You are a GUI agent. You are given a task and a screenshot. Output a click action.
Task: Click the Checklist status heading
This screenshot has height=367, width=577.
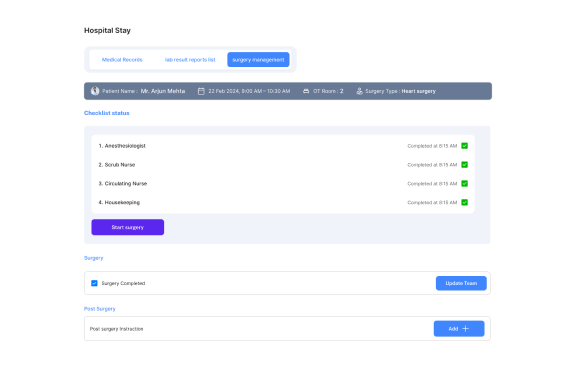(x=107, y=113)
